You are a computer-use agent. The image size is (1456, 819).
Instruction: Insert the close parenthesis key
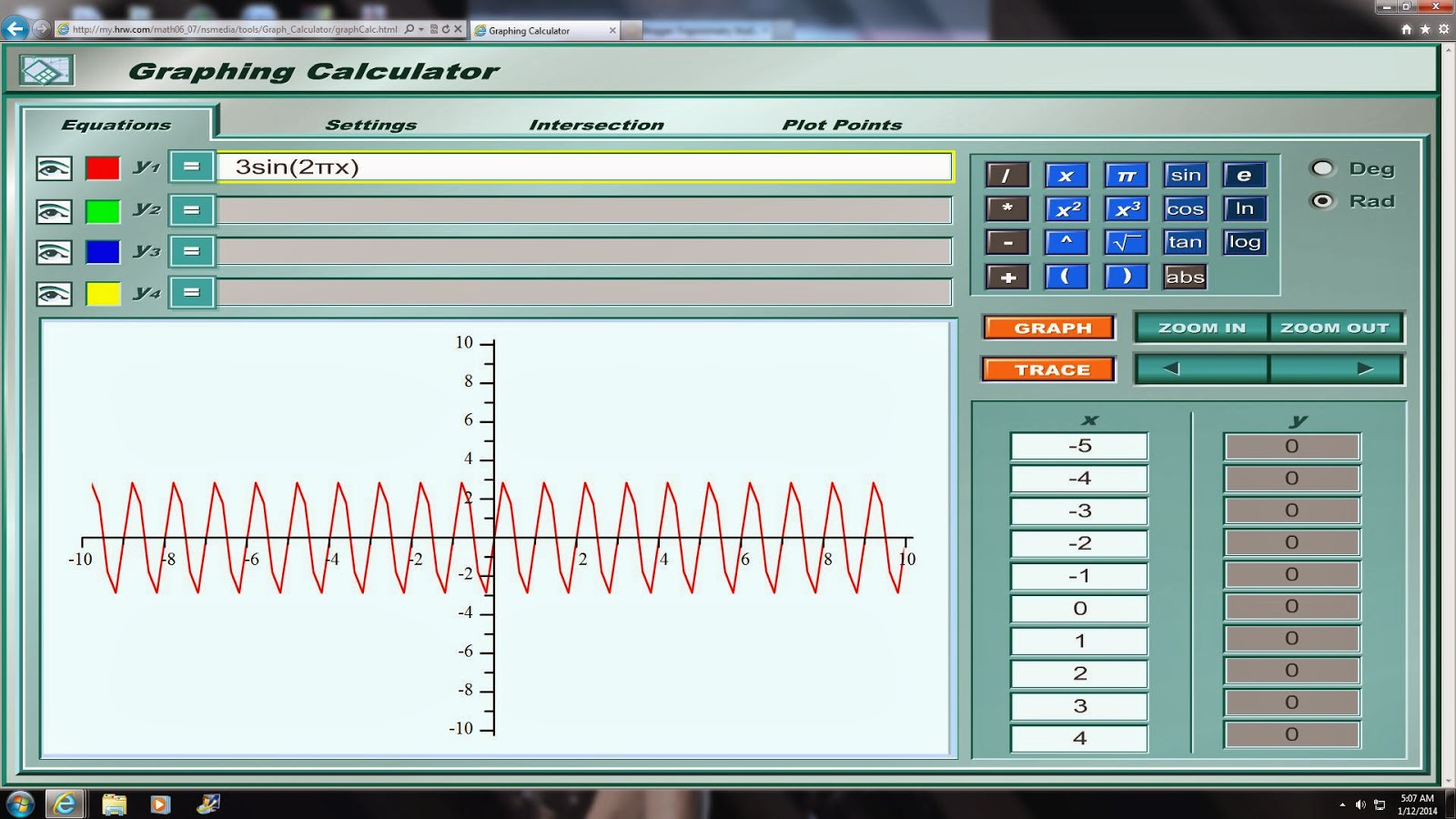click(x=1127, y=277)
